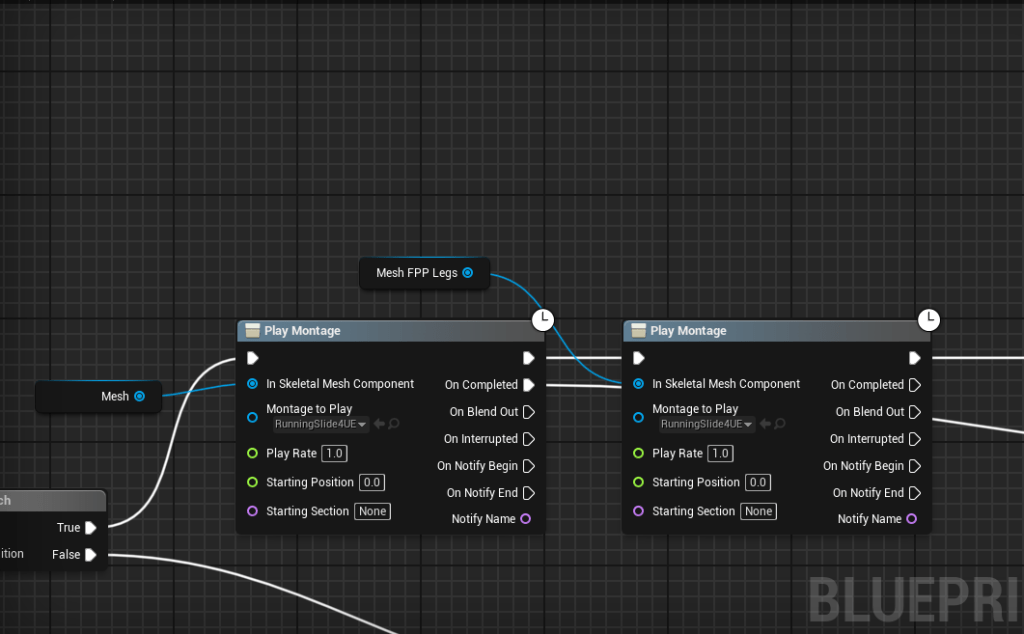The width and height of the screenshot is (1024, 634).
Task: Click the False exec output pin
Action: [x=90, y=555]
